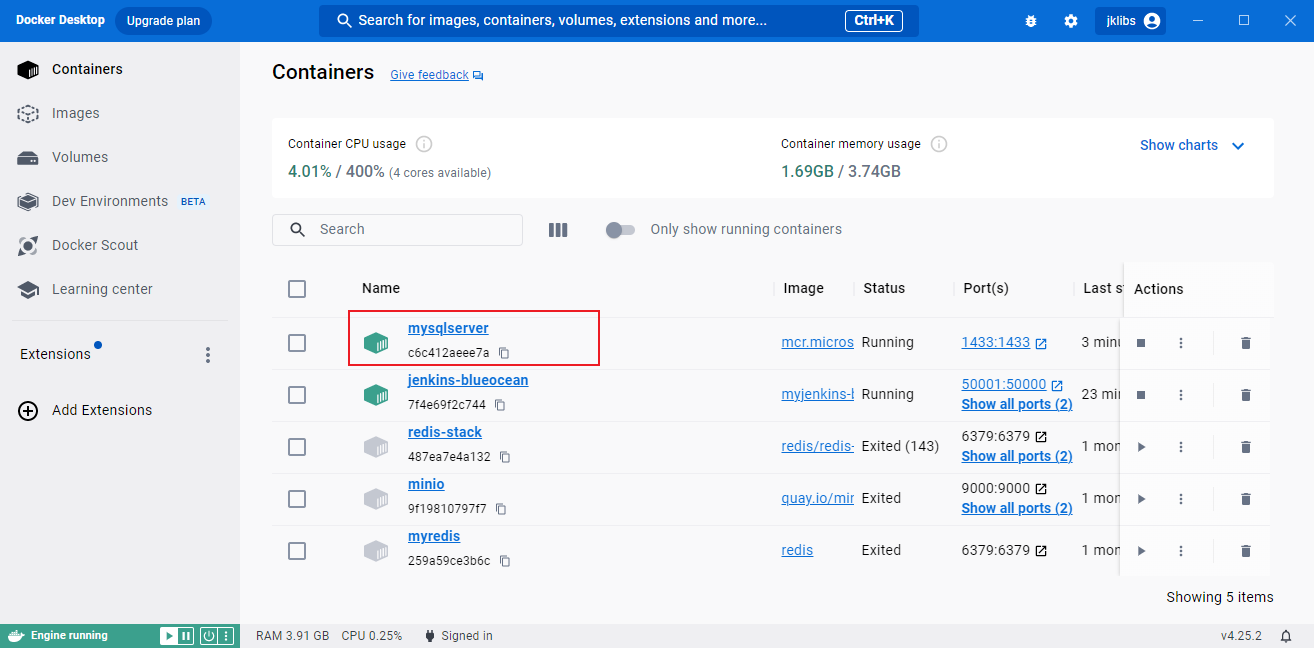
Task: Open the notifications bell in status bar
Action: click(x=1286, y=636)
